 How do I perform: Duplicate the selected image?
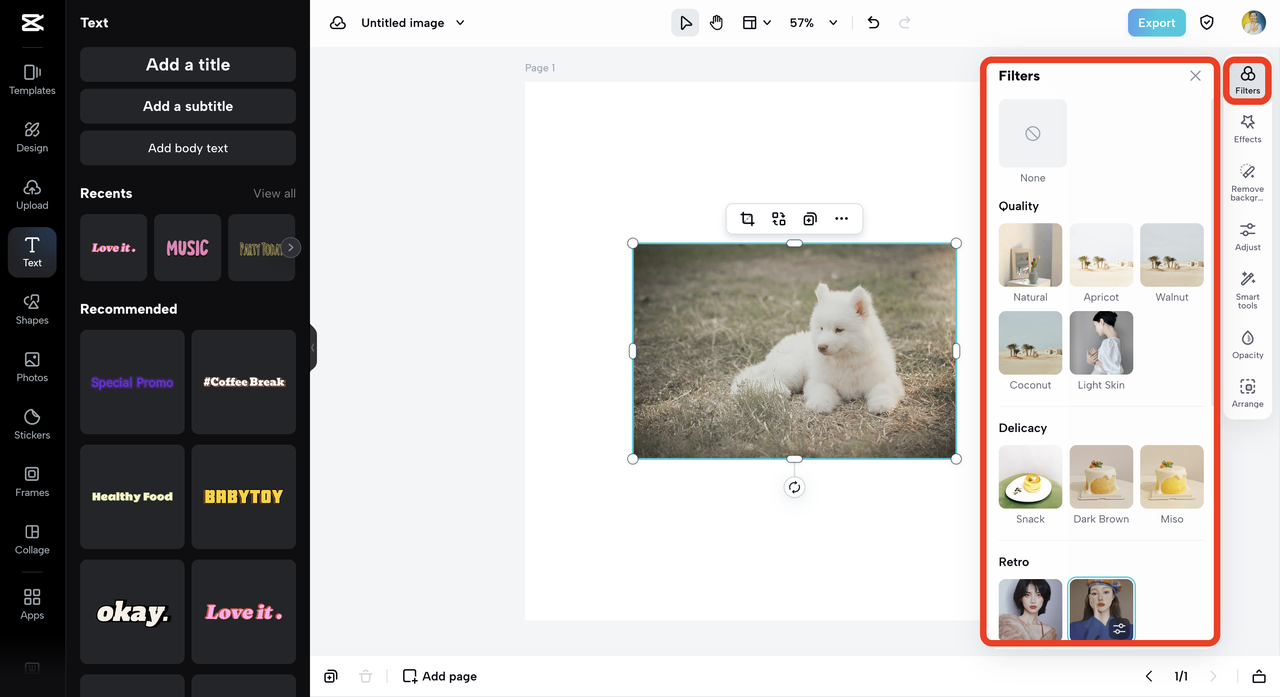[810, 219]
